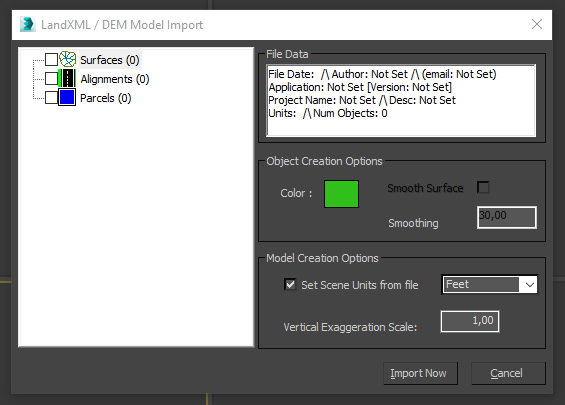The width and height of the screenshot is (565, 405).
Task: Click the Units: Num Objects: 0 line
Action: (328, 113)
